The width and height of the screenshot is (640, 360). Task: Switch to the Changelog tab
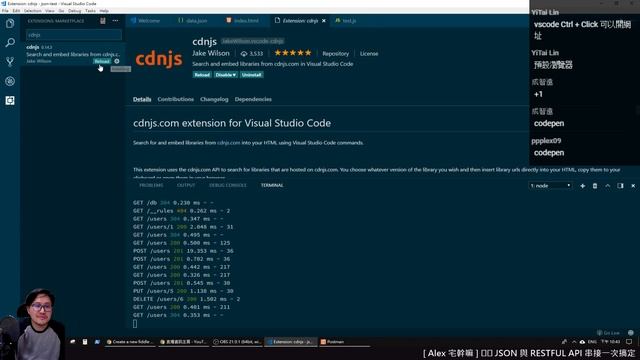(x=214, y=99)
